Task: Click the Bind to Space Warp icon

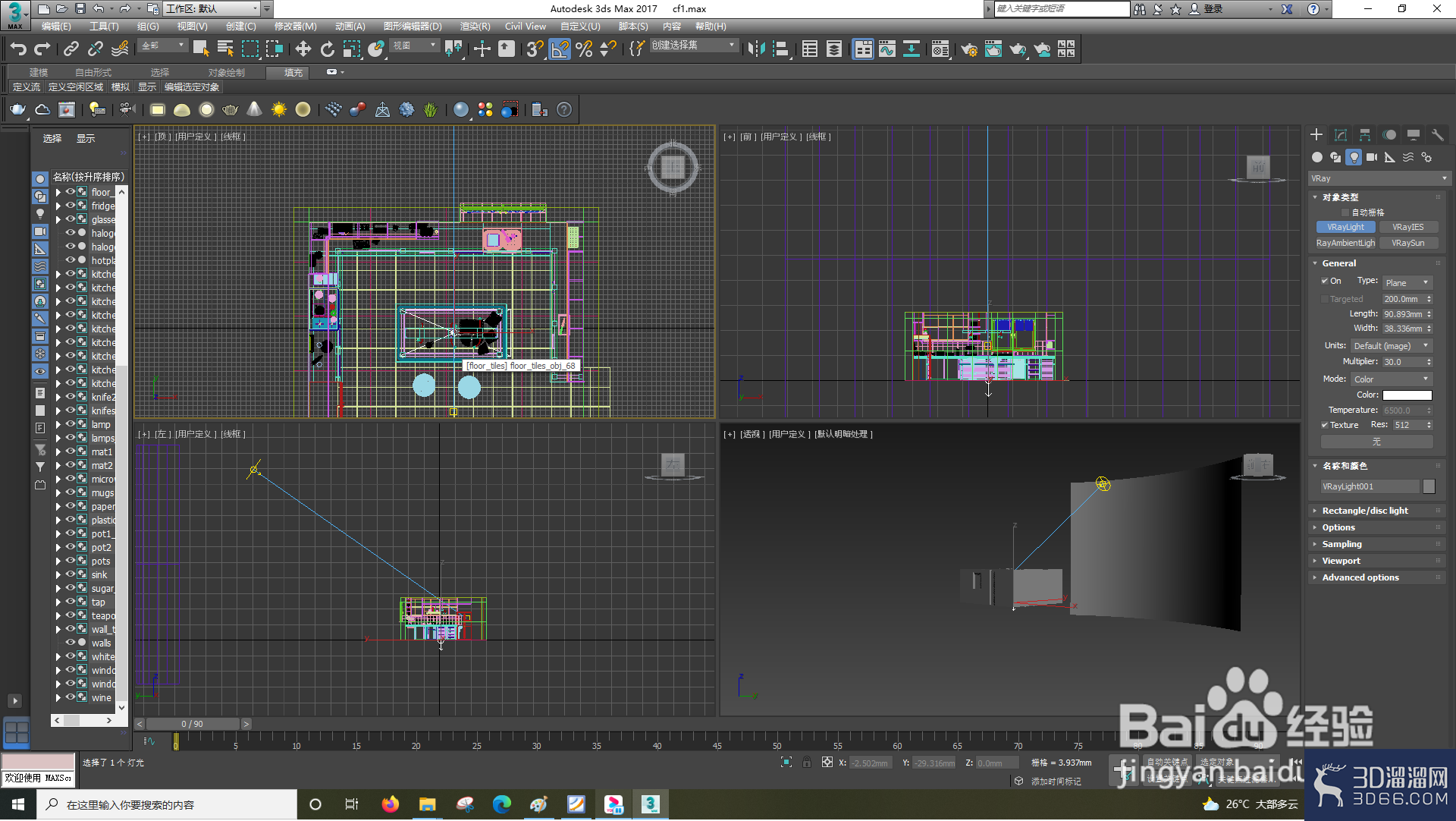Action: 120,49
